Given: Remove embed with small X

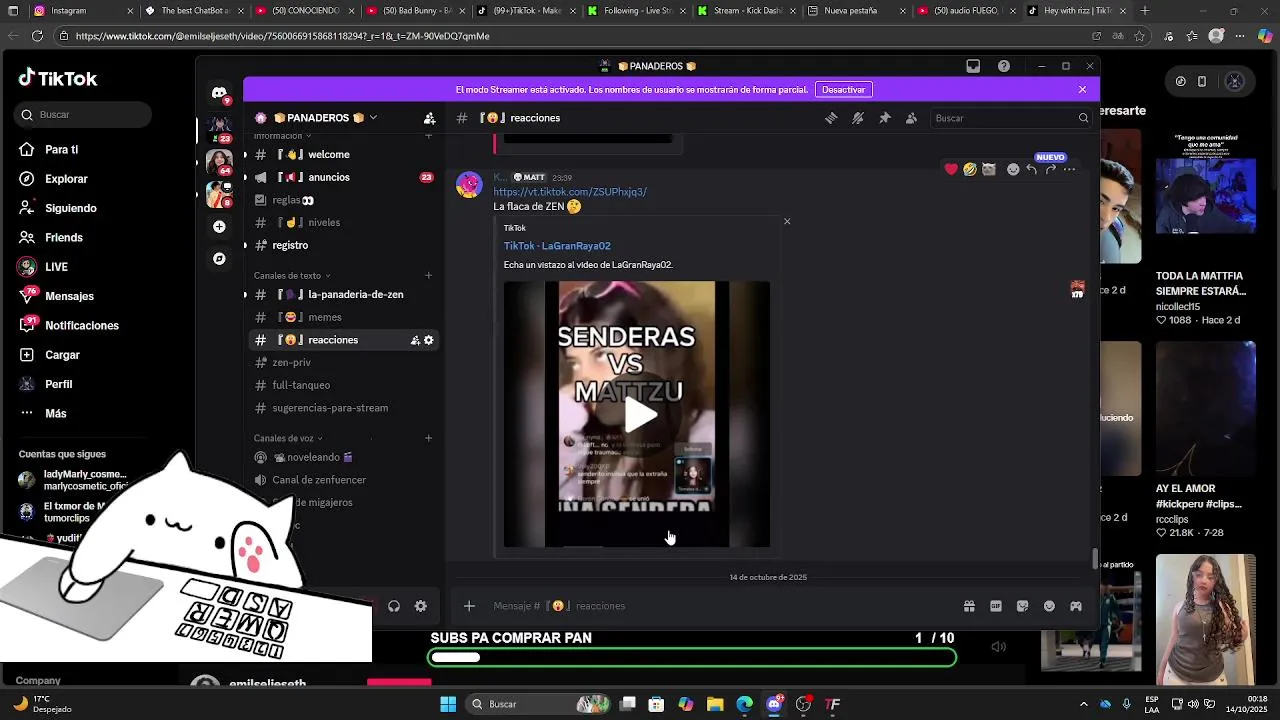Looking at the screenshot, I should pyautogui.click(x=787, y=221).
